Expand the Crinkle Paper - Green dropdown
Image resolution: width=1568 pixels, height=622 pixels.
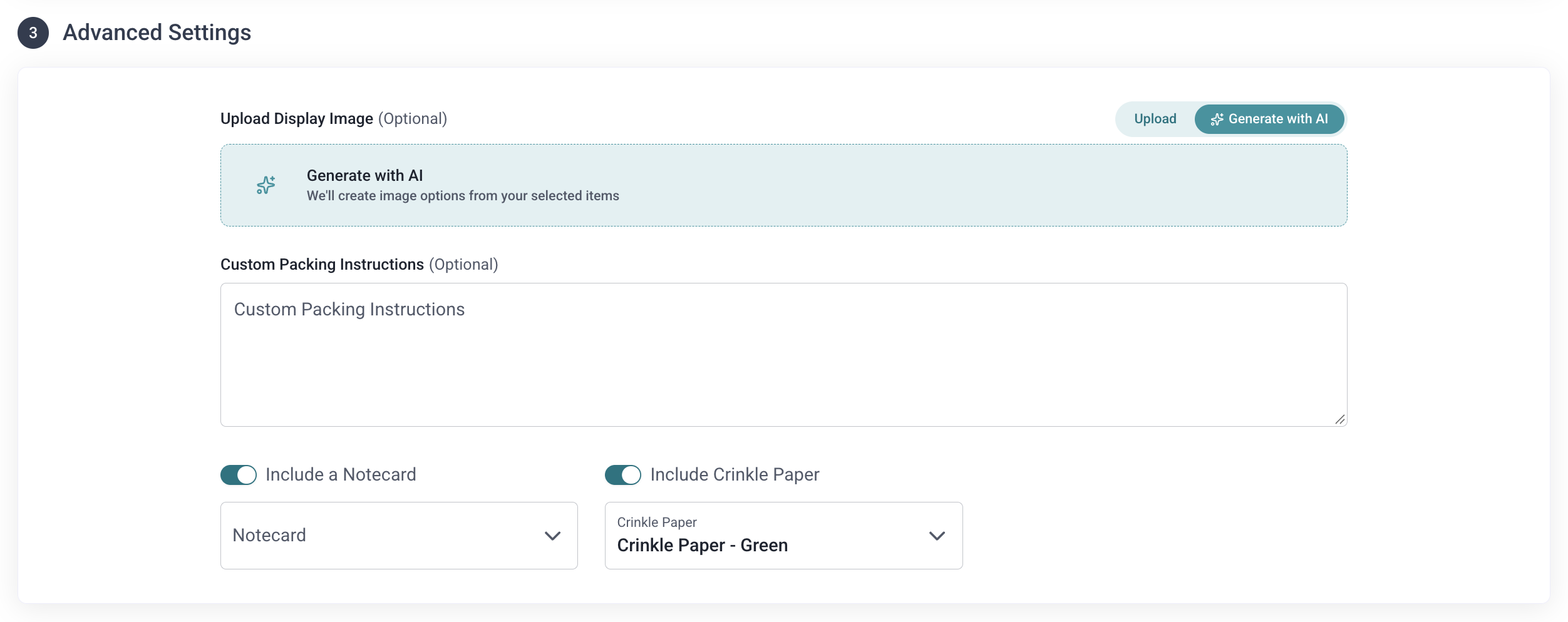[x=783, y=536]
